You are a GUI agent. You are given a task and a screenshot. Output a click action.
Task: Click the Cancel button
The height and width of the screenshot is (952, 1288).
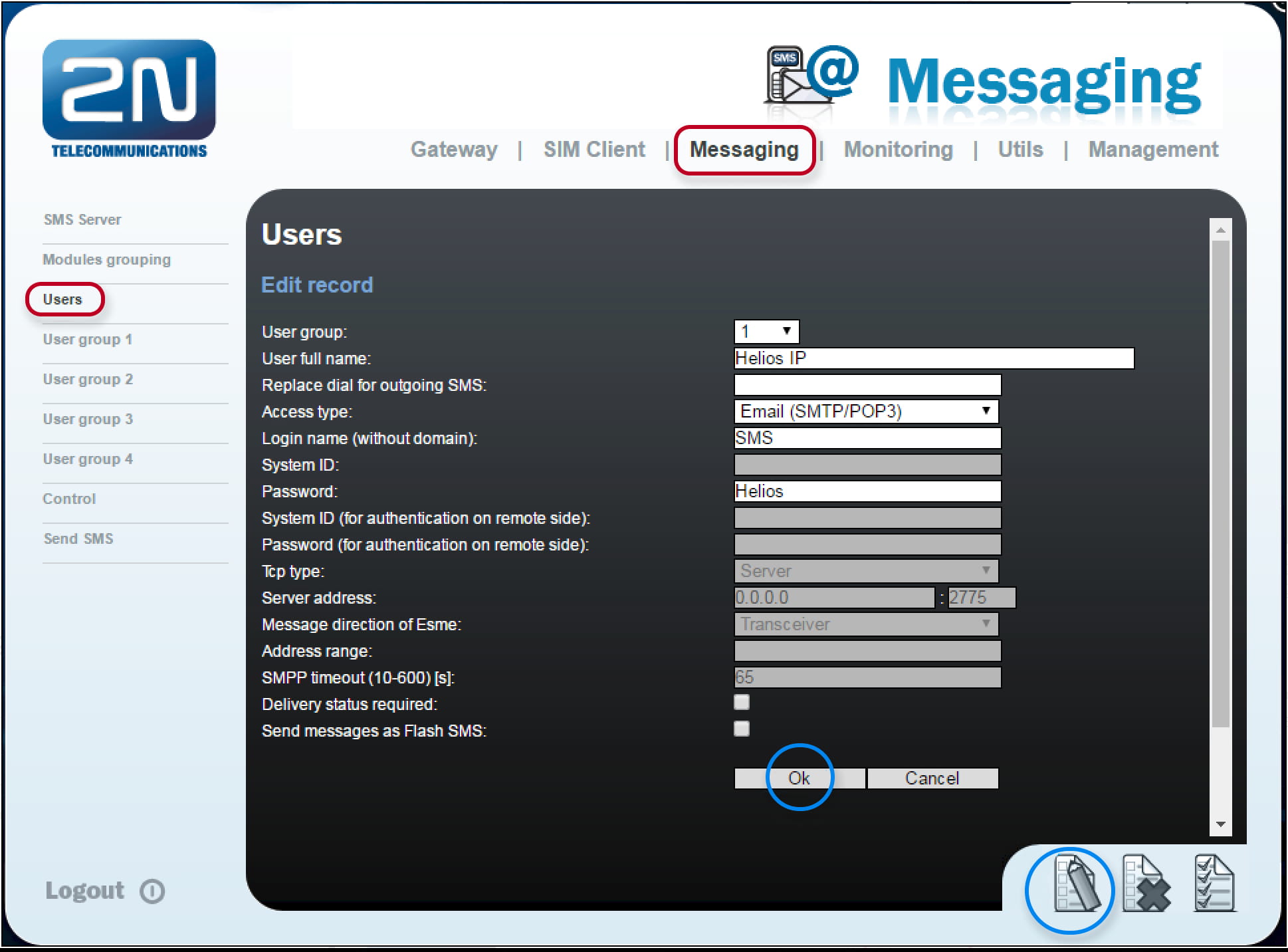932,778
